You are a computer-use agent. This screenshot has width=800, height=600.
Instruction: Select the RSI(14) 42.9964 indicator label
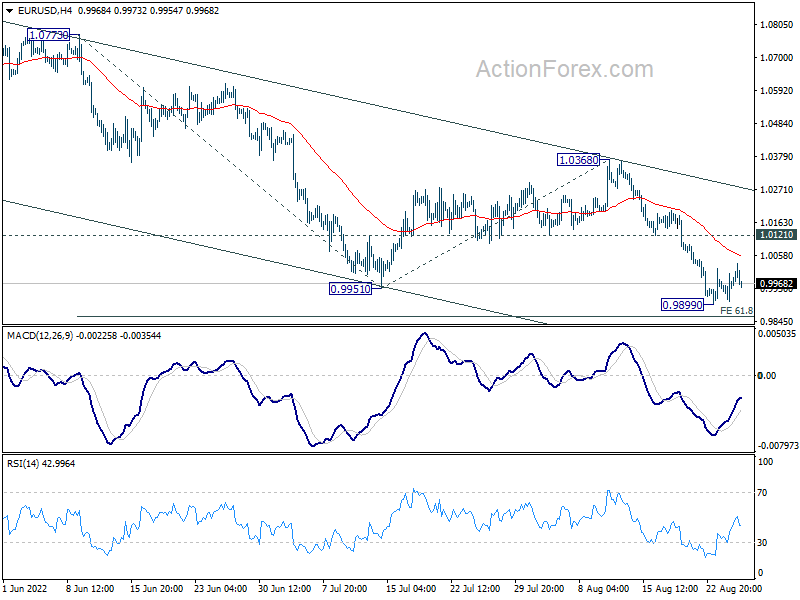[x=41, y=464]
